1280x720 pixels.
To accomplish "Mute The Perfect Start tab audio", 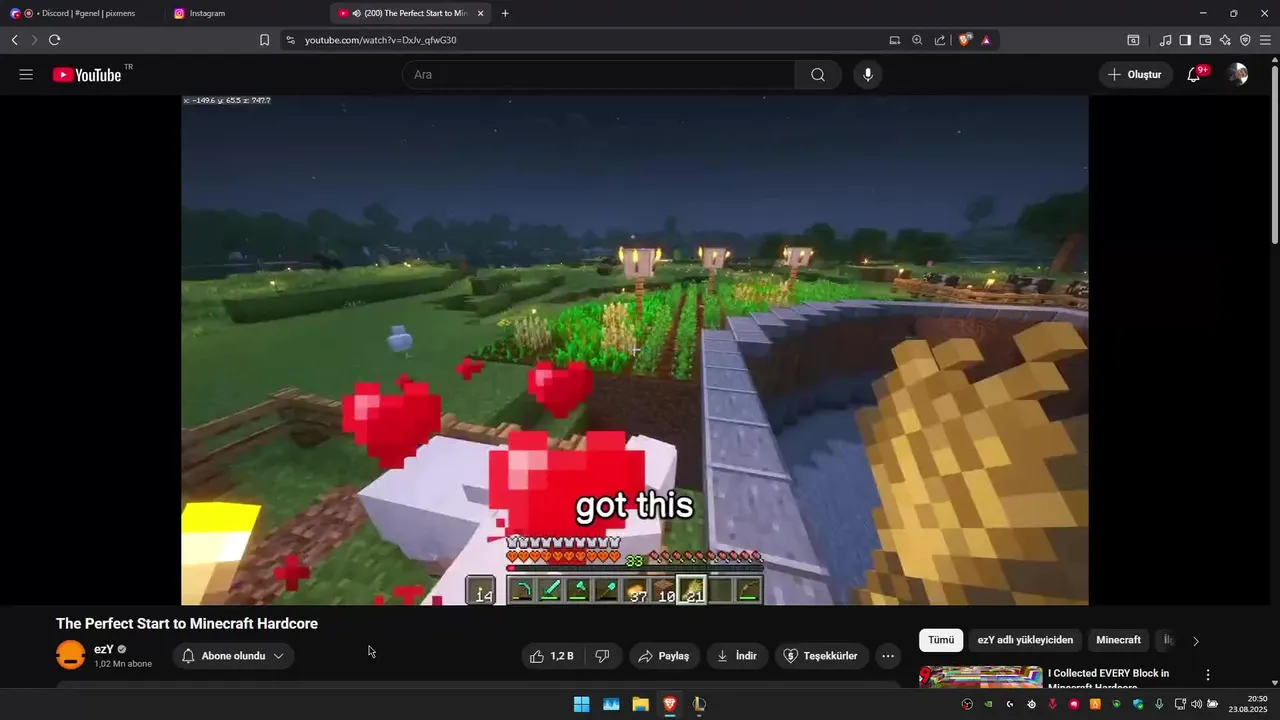I will [357, 13].
